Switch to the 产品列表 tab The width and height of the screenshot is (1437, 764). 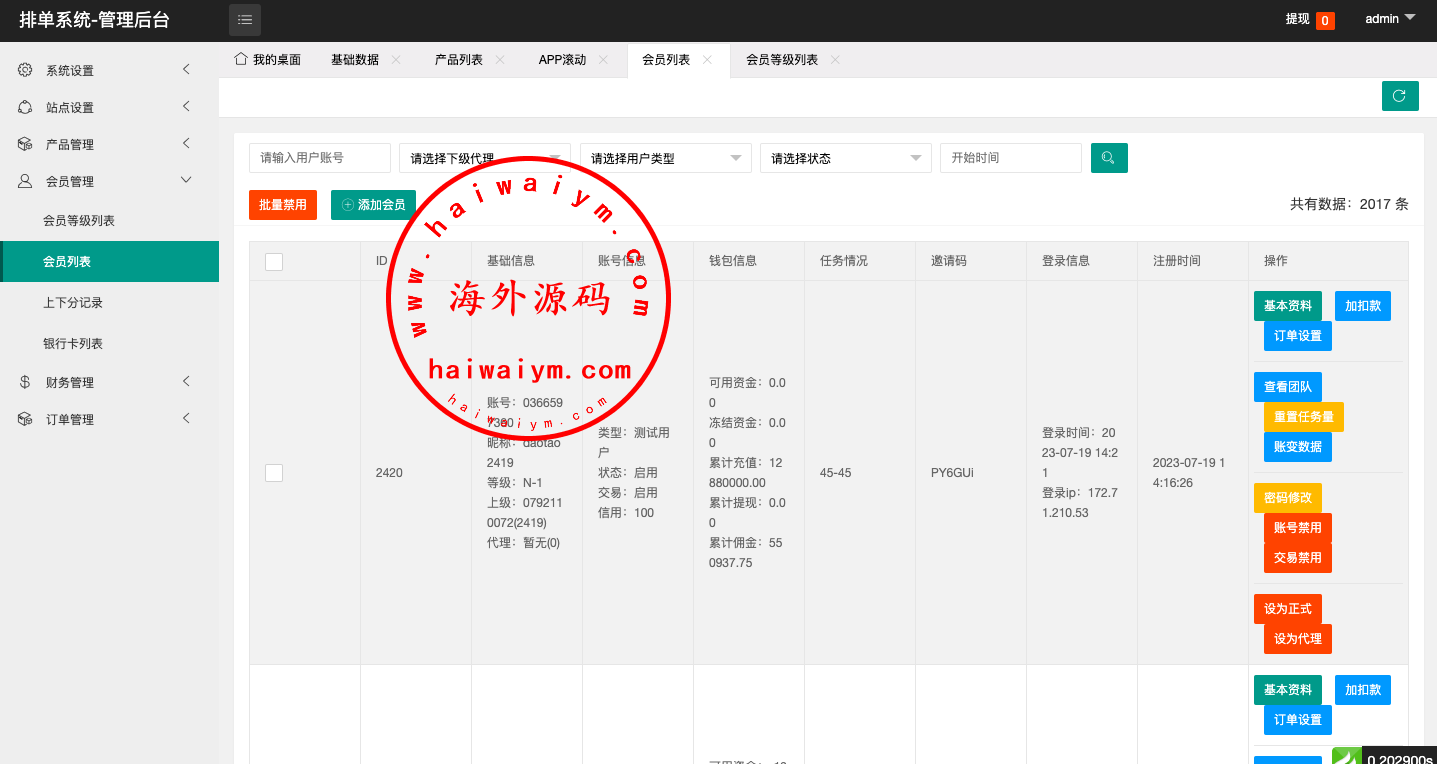[x=458, y=60]
